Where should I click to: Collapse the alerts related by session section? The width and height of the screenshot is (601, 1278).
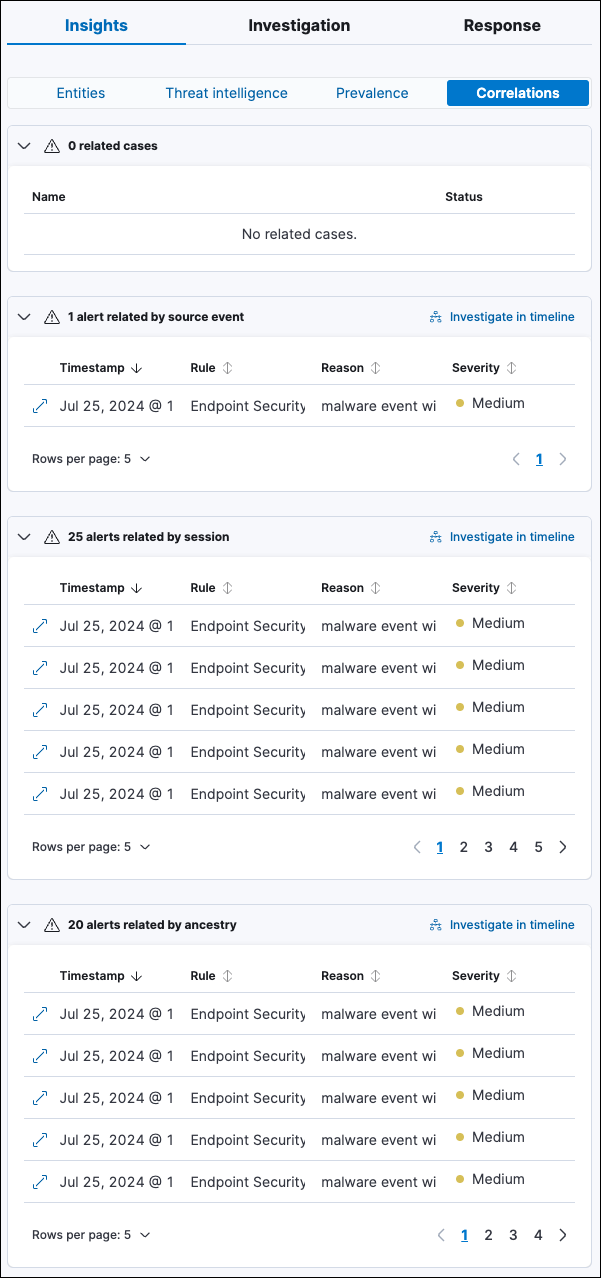25,537
